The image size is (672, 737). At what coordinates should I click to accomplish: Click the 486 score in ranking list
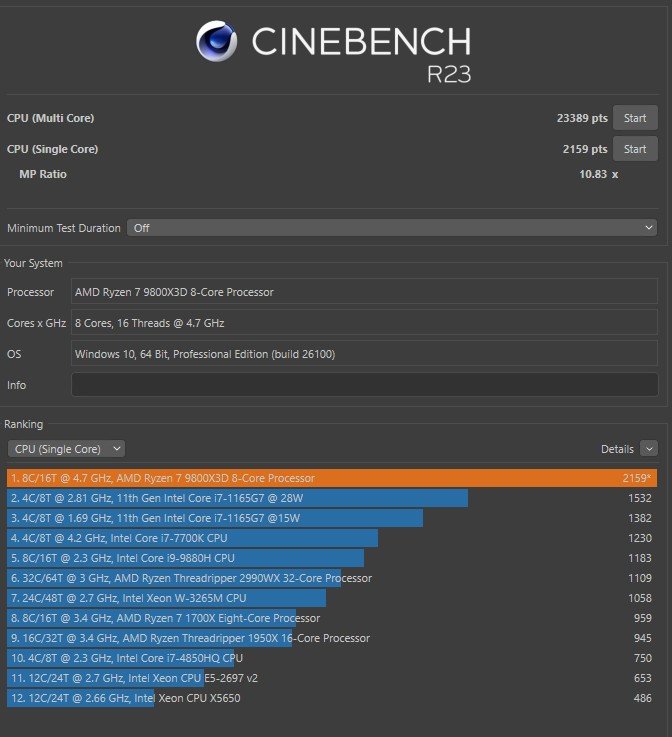click(642, 698)
